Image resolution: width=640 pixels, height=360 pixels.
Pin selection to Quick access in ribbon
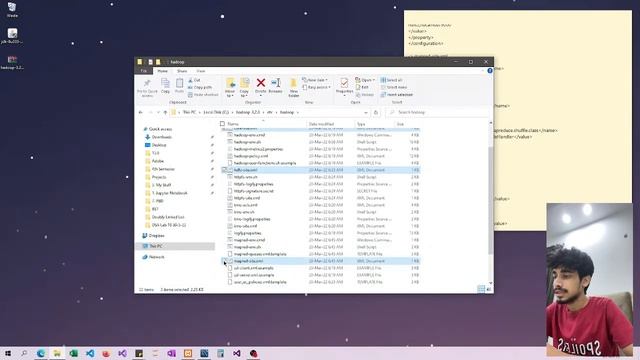point(147,87)
